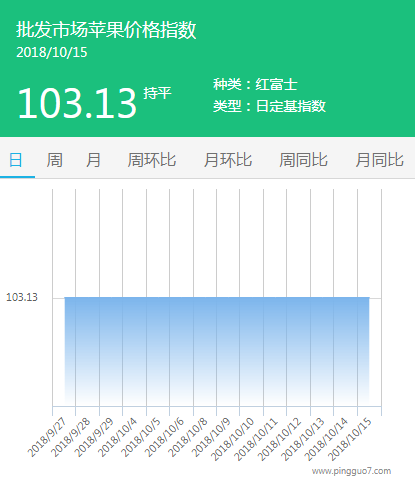
Task: Click the x-axis label 2018/10/14
Action: (x=327, y=439)
